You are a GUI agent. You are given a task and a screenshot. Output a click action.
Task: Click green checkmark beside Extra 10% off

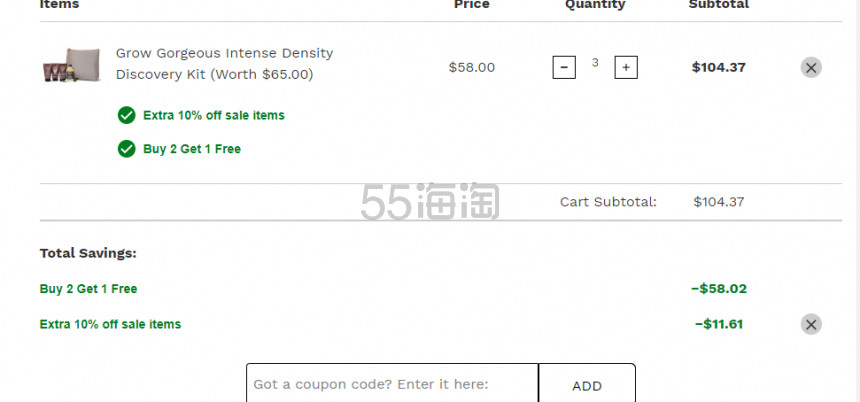point(126,115)
